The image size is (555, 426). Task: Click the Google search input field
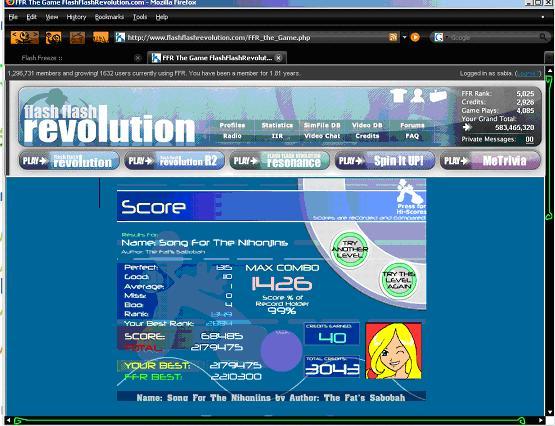click(x=494, y=37)
